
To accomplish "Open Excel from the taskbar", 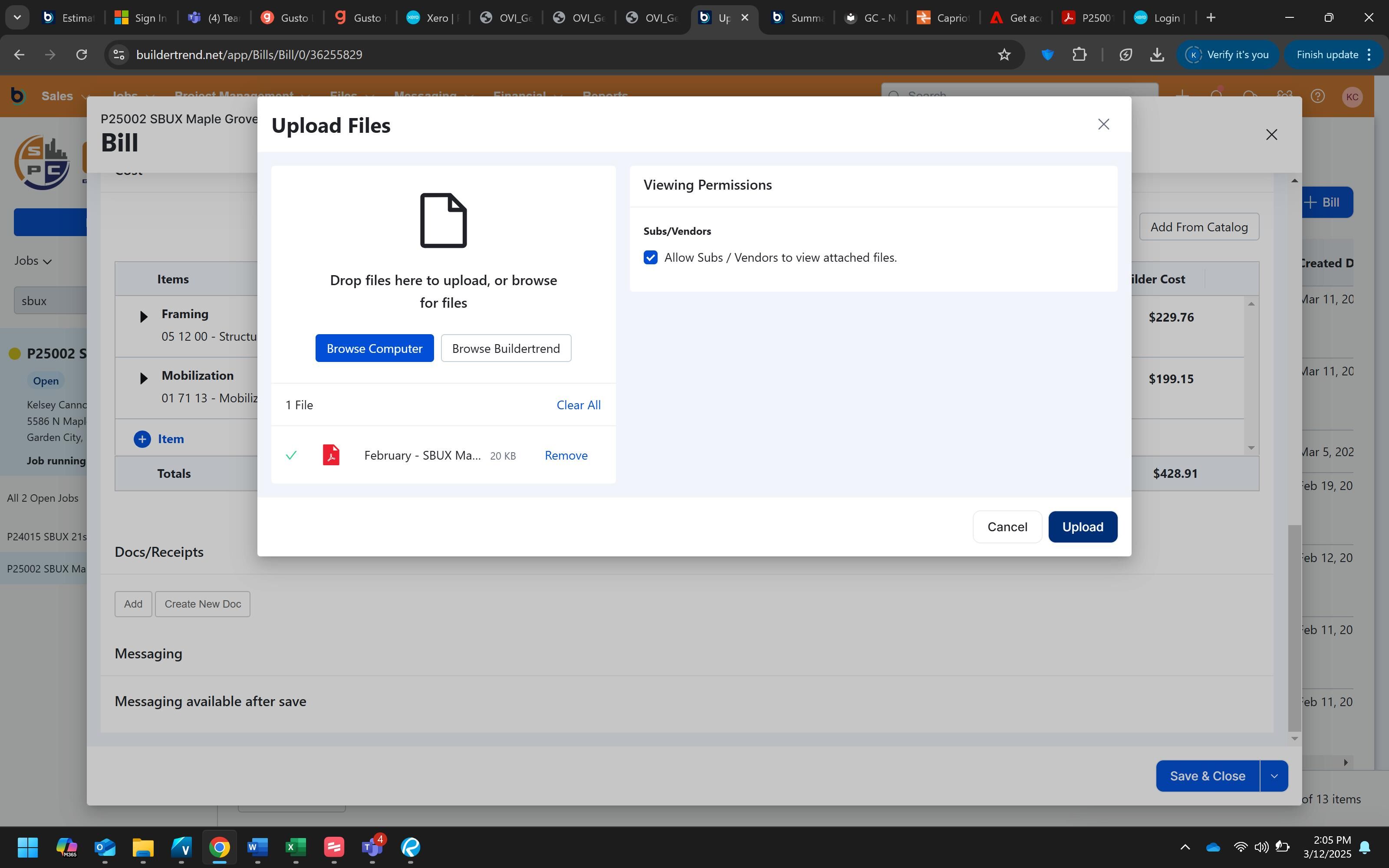I will (296, 847).
